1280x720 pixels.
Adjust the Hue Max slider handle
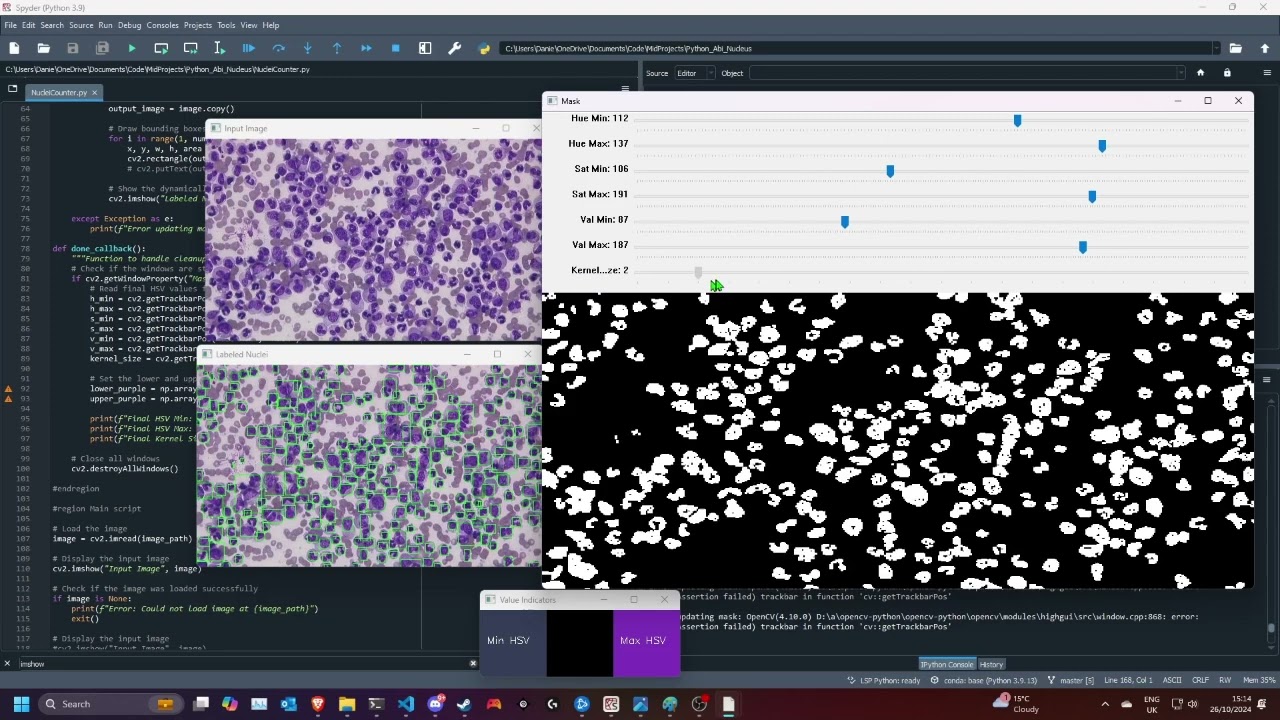click(x=1102, y=146)
